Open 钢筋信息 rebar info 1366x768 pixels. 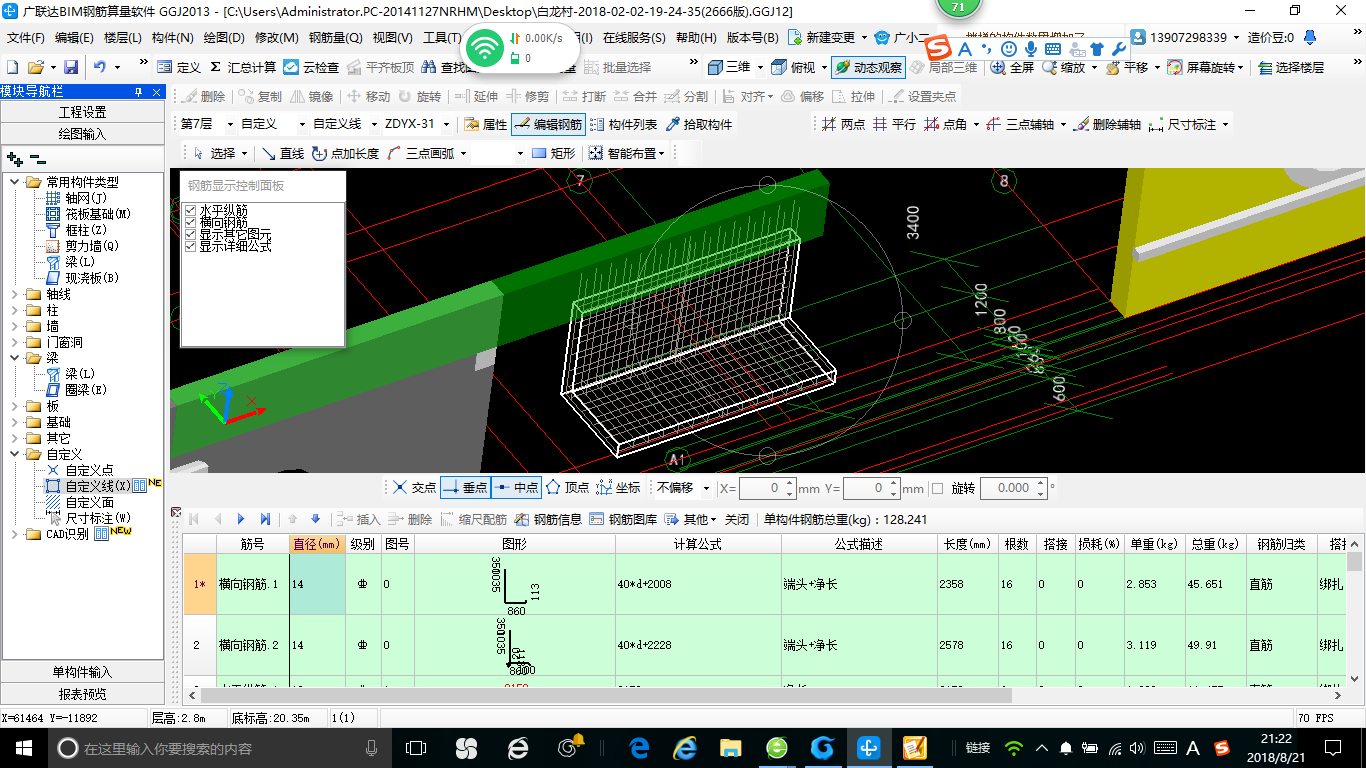tap(548, 519)
